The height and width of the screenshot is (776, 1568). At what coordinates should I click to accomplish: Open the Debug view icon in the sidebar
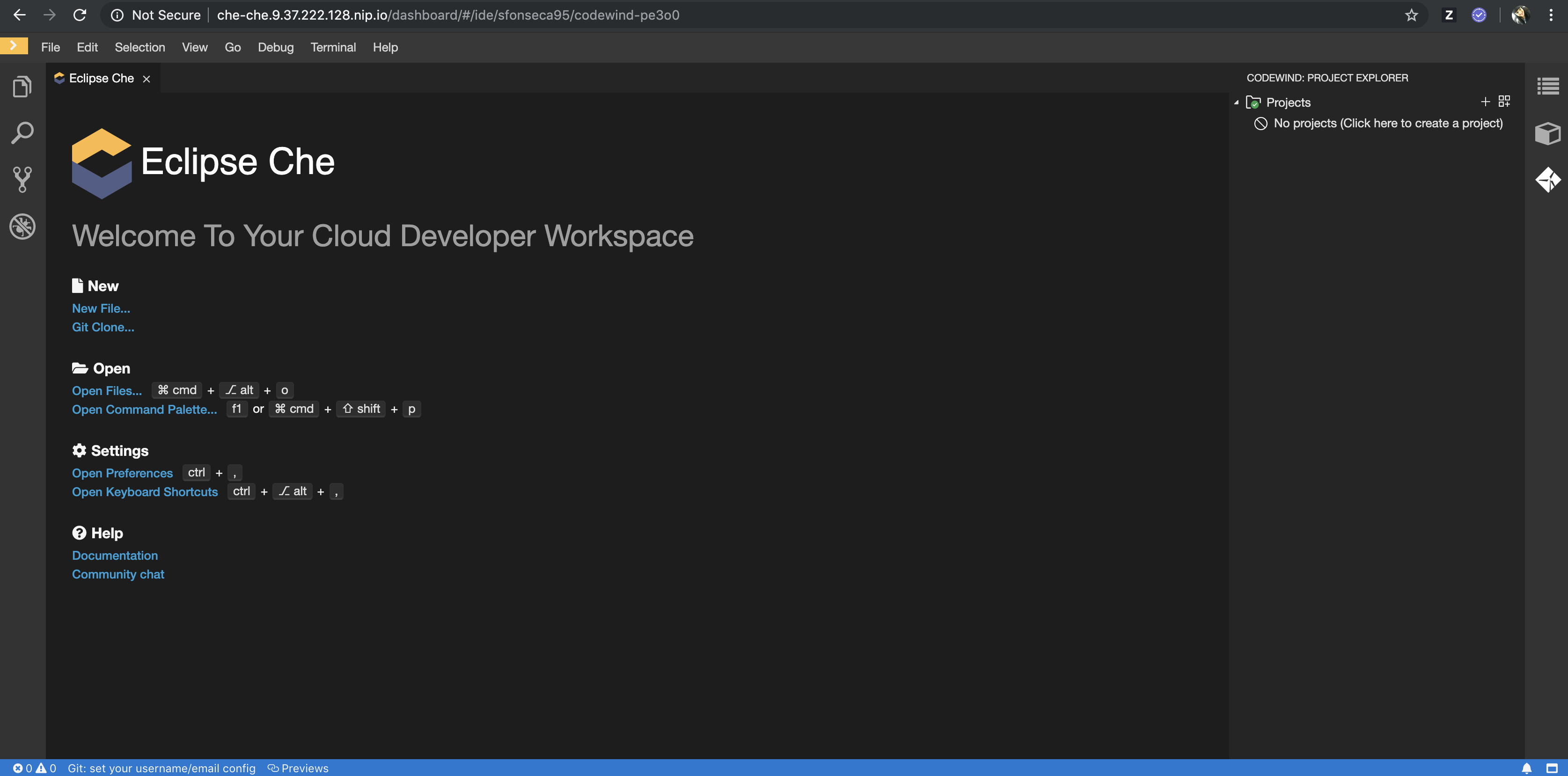[x=22, y=227]
